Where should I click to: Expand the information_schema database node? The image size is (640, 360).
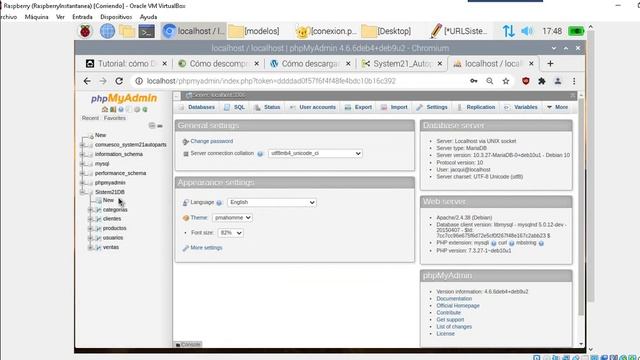(82, 154)
